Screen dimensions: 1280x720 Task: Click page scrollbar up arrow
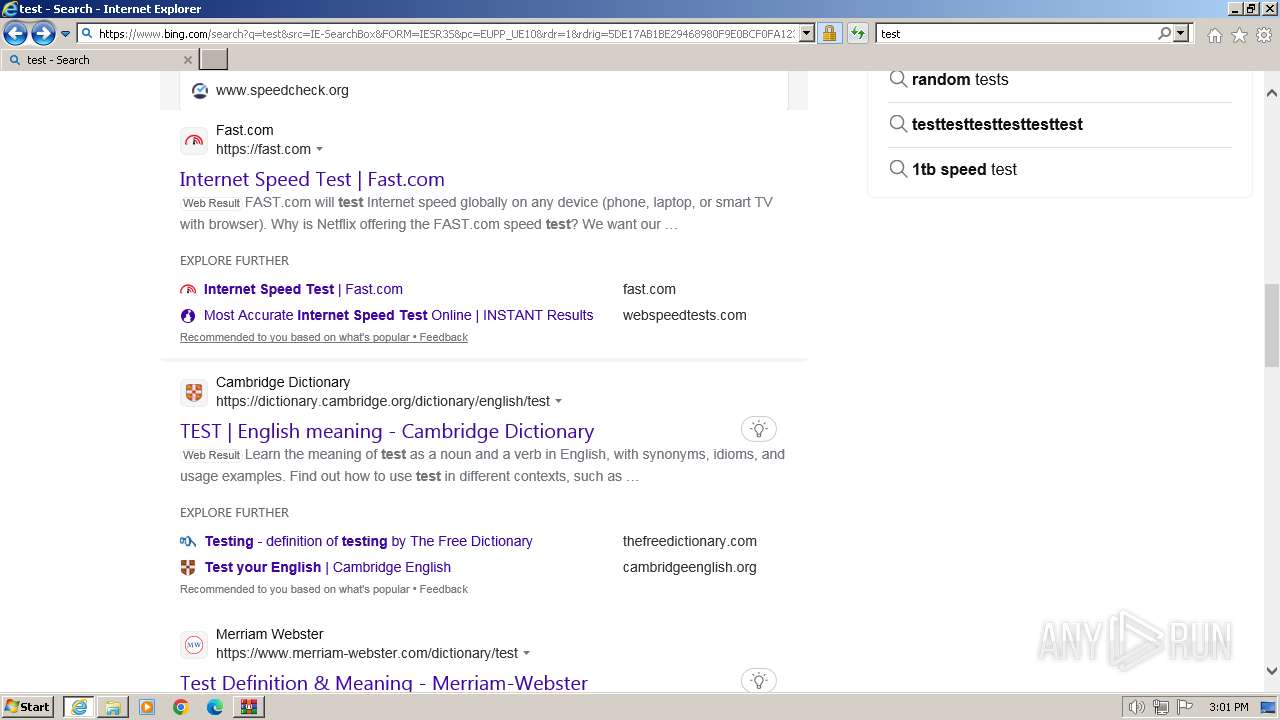point(1272,93)
